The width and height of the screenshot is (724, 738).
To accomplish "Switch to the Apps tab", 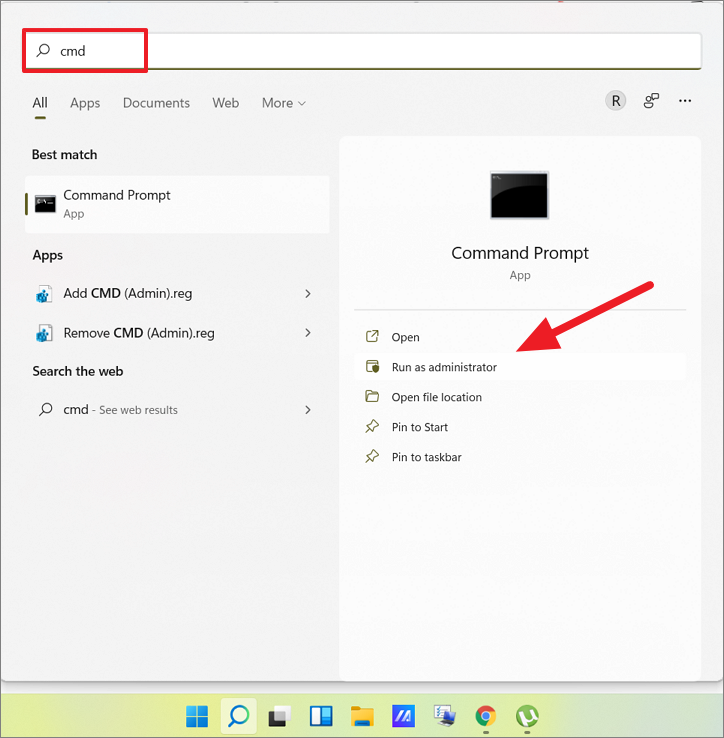I will [85, 103].
